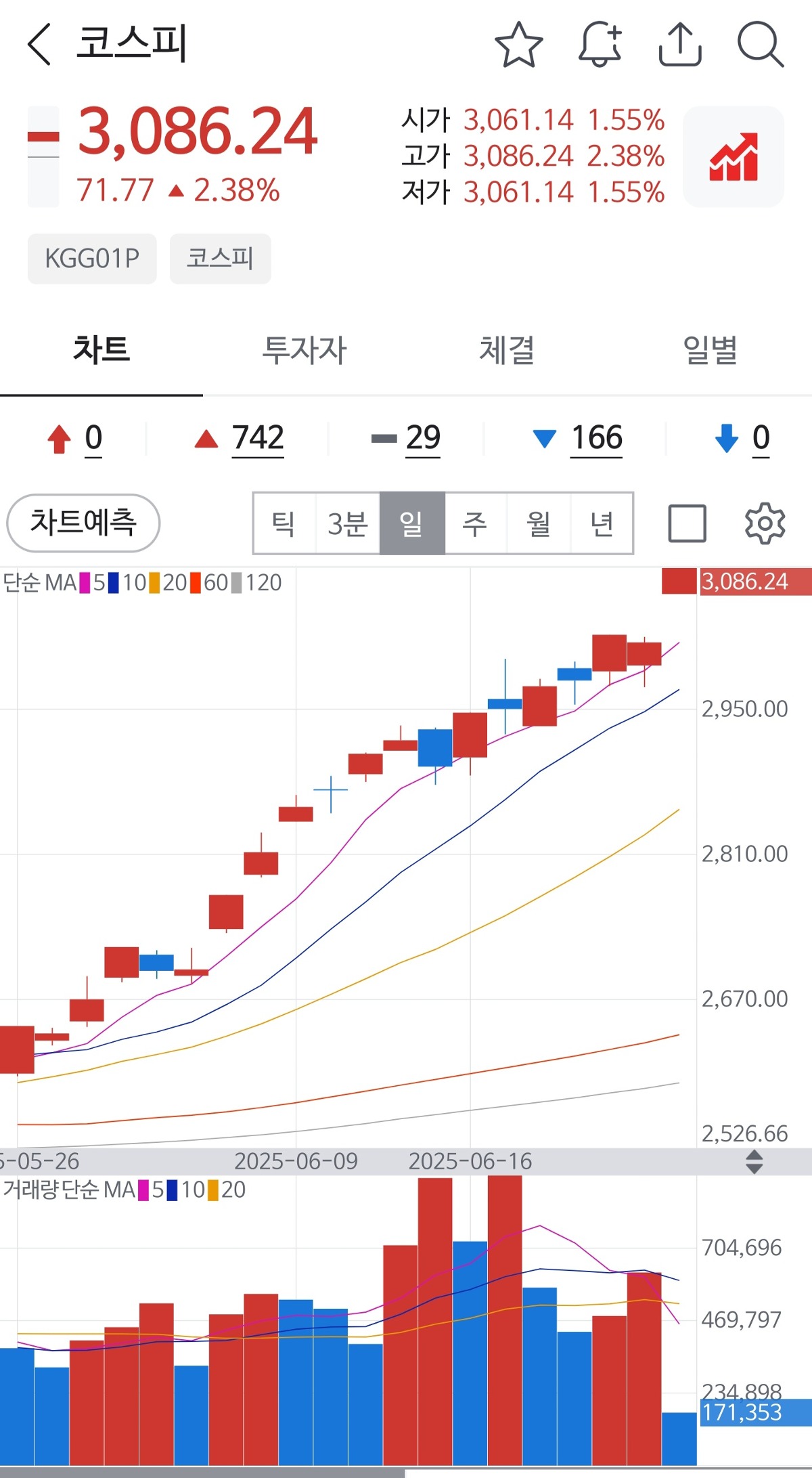
Task: Expand the falling stocks count 166
Action: (x=595, y=438)
